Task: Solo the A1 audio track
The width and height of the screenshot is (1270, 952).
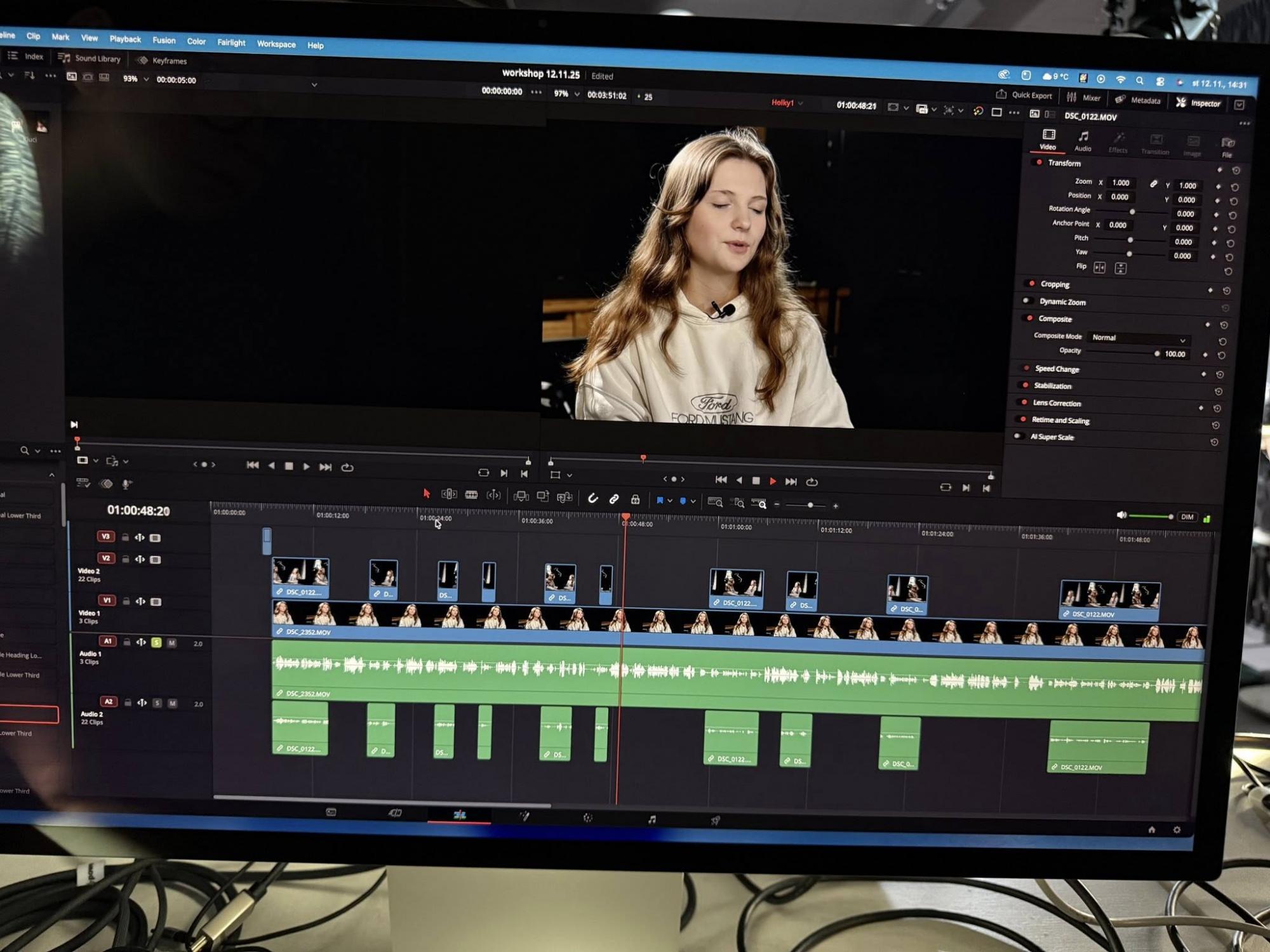Action: [x=156, y=642]
